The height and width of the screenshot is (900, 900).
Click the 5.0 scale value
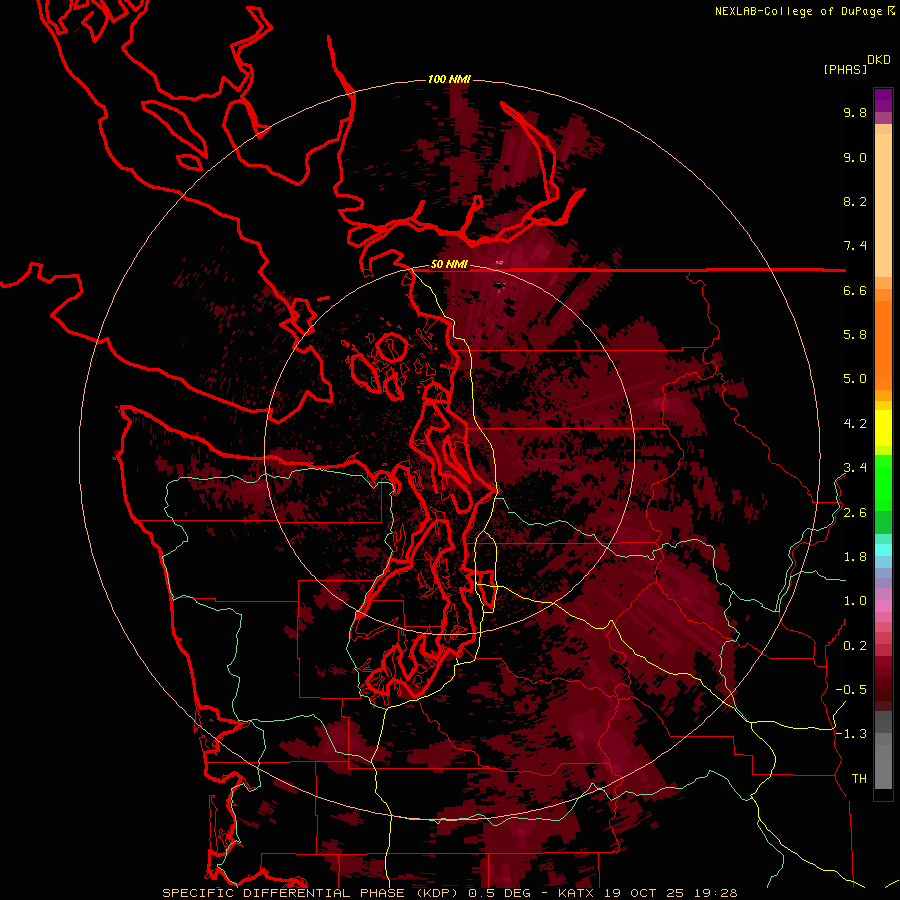coord(855,379)
